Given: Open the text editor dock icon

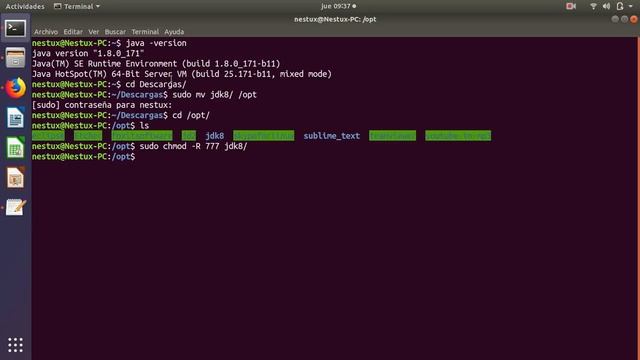Looking at the screenshot, I should pos(16,207).
